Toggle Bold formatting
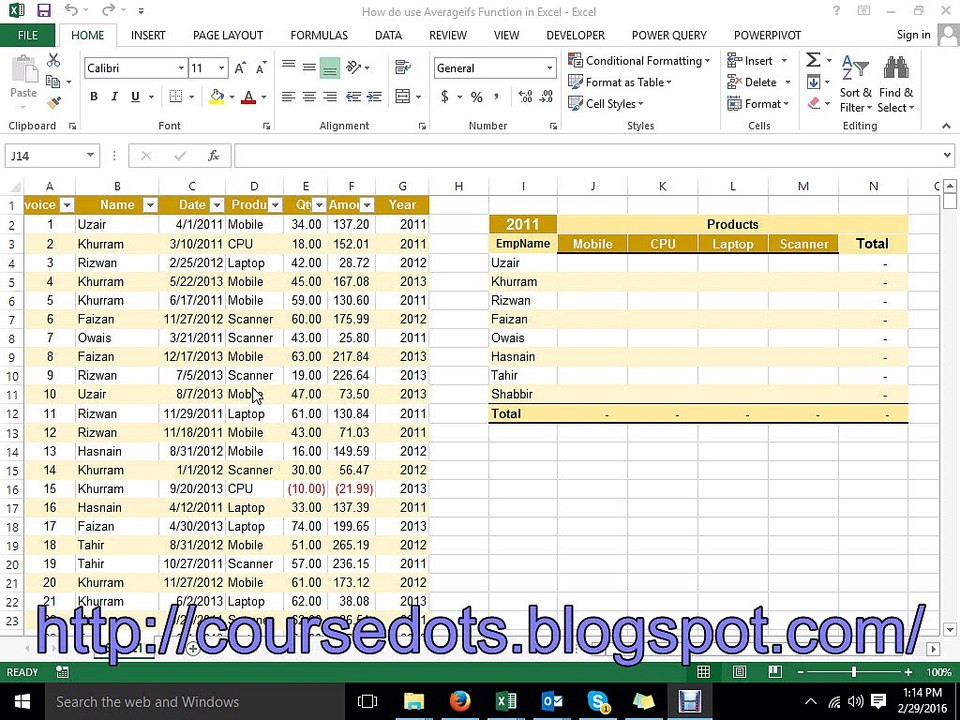 point(94,97)
